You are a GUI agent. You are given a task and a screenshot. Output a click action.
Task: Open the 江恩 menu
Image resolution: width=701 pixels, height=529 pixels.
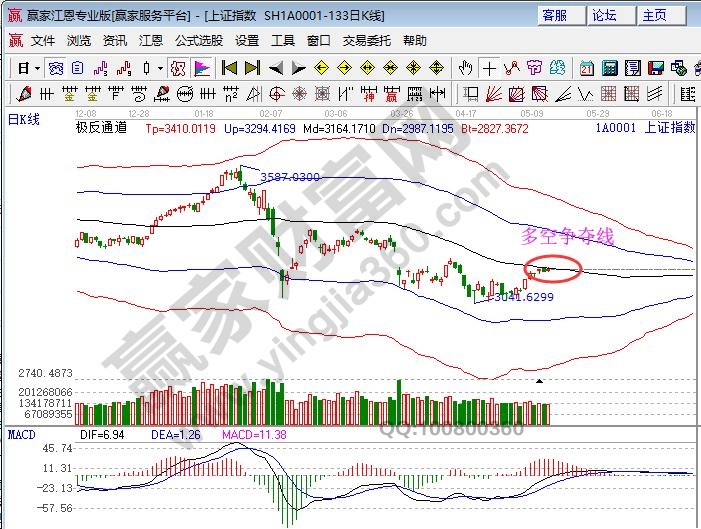[151, 41]
